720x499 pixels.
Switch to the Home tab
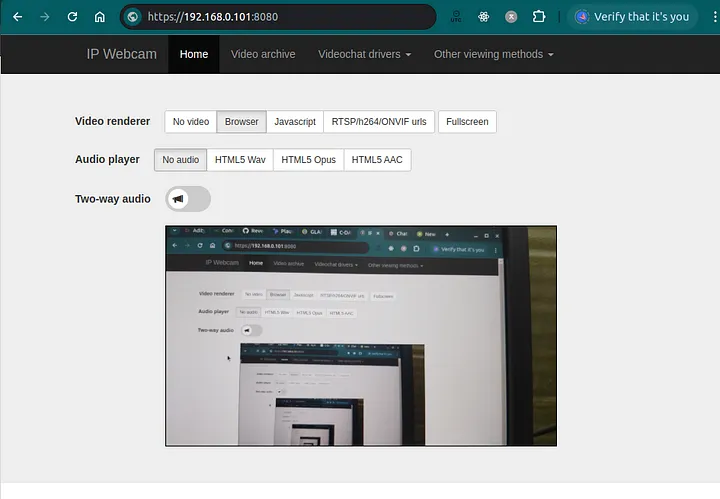194,54
